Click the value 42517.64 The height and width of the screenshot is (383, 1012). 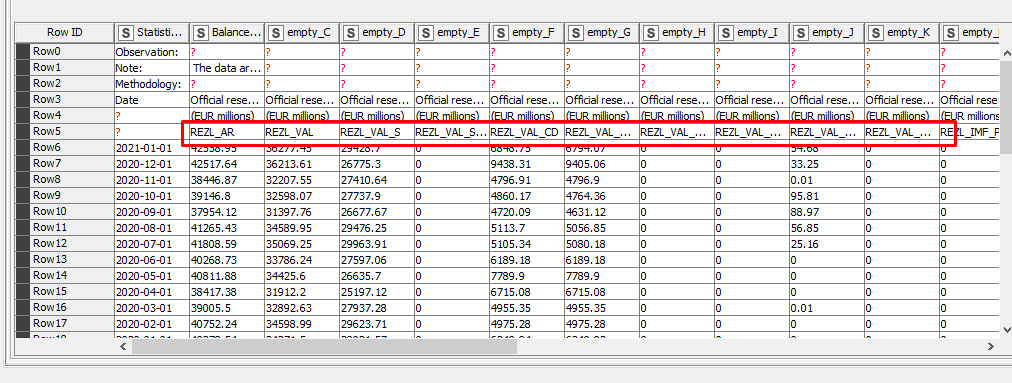point(226,164)
